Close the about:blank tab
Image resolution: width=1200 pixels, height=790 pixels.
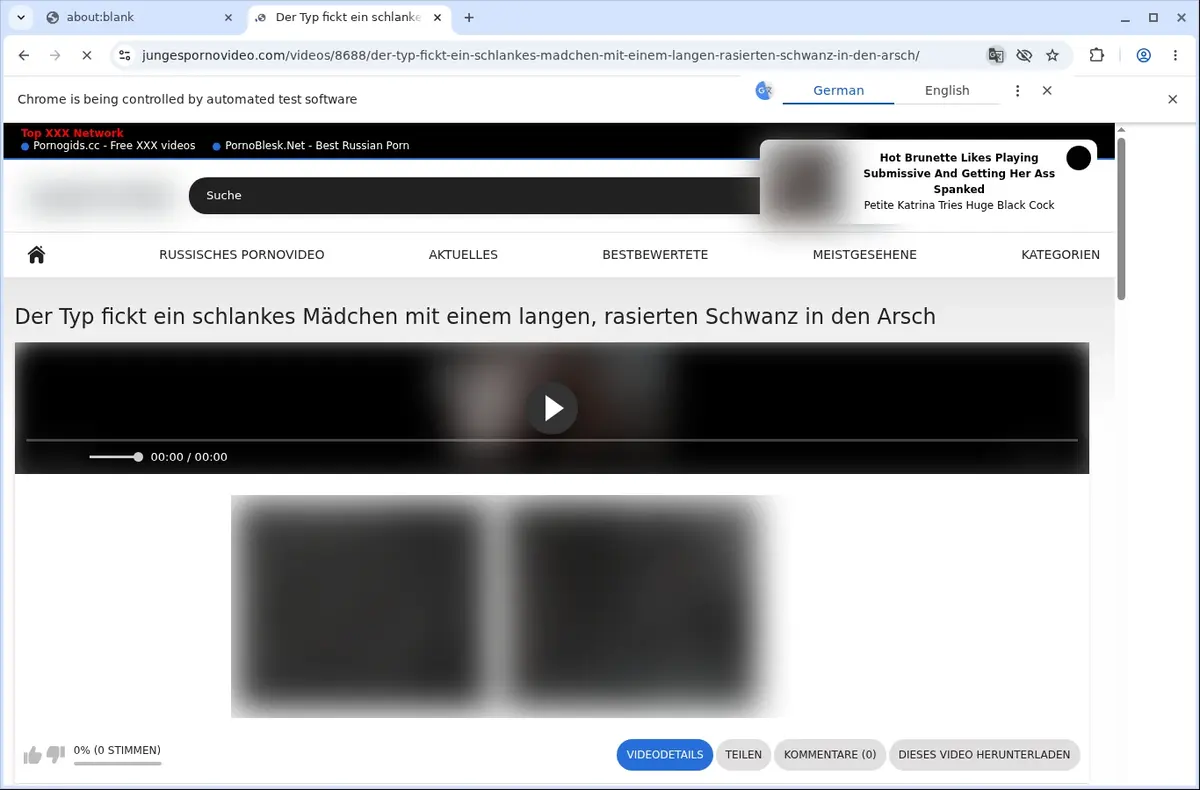tap(228, 17)
